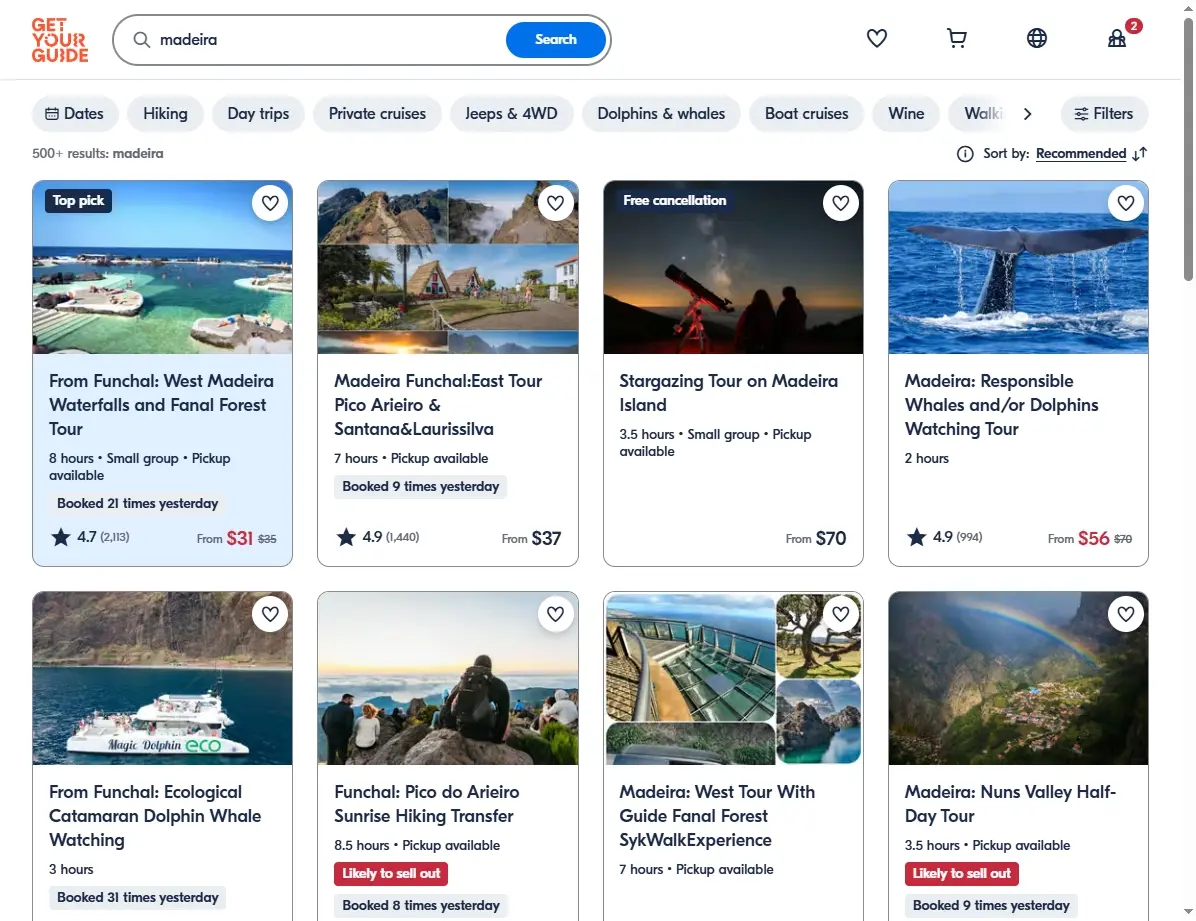Open the language and currency globe icon
1196x921 pixels.
pos(1037,38)
